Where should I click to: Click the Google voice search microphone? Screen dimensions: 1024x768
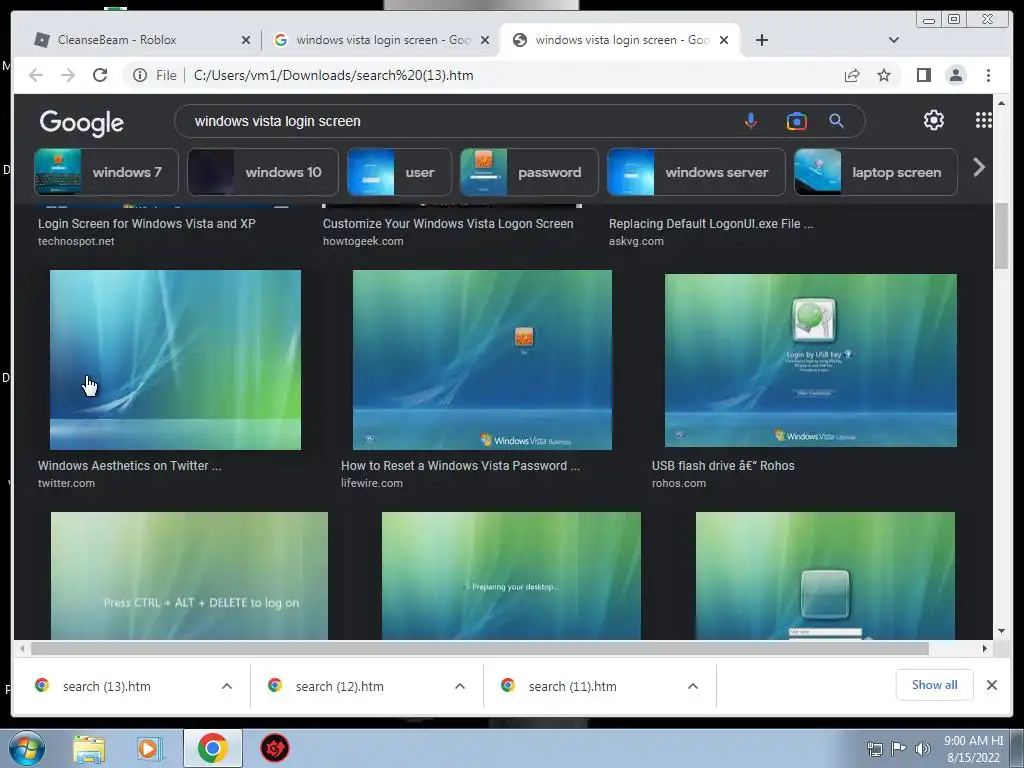(750, 121)
